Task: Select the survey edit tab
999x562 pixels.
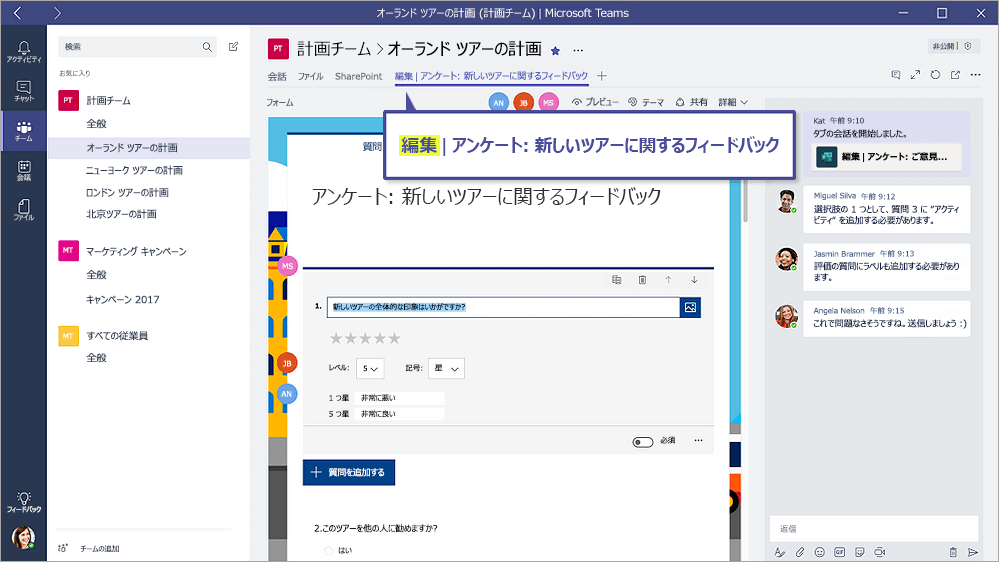Action: point(491,76)
